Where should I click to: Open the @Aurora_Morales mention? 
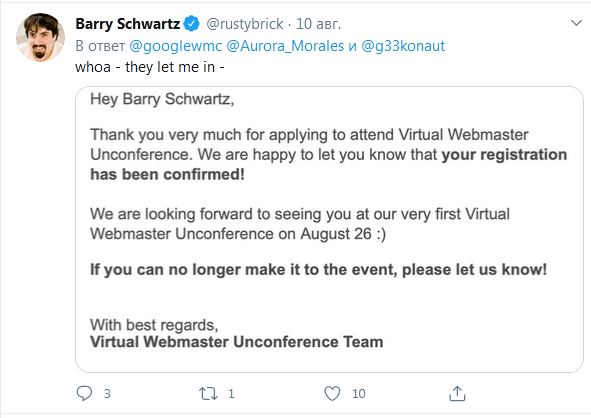(285, 46)
